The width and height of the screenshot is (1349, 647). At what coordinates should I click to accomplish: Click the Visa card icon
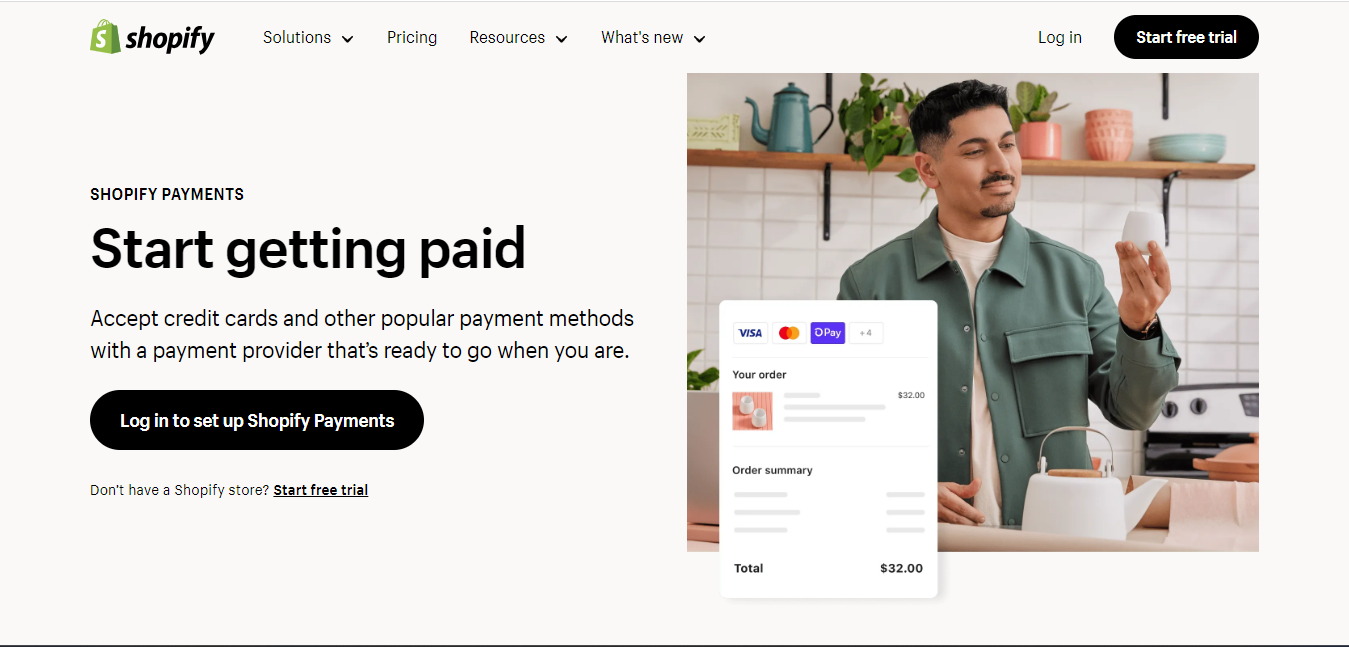(x=750, y=333)
